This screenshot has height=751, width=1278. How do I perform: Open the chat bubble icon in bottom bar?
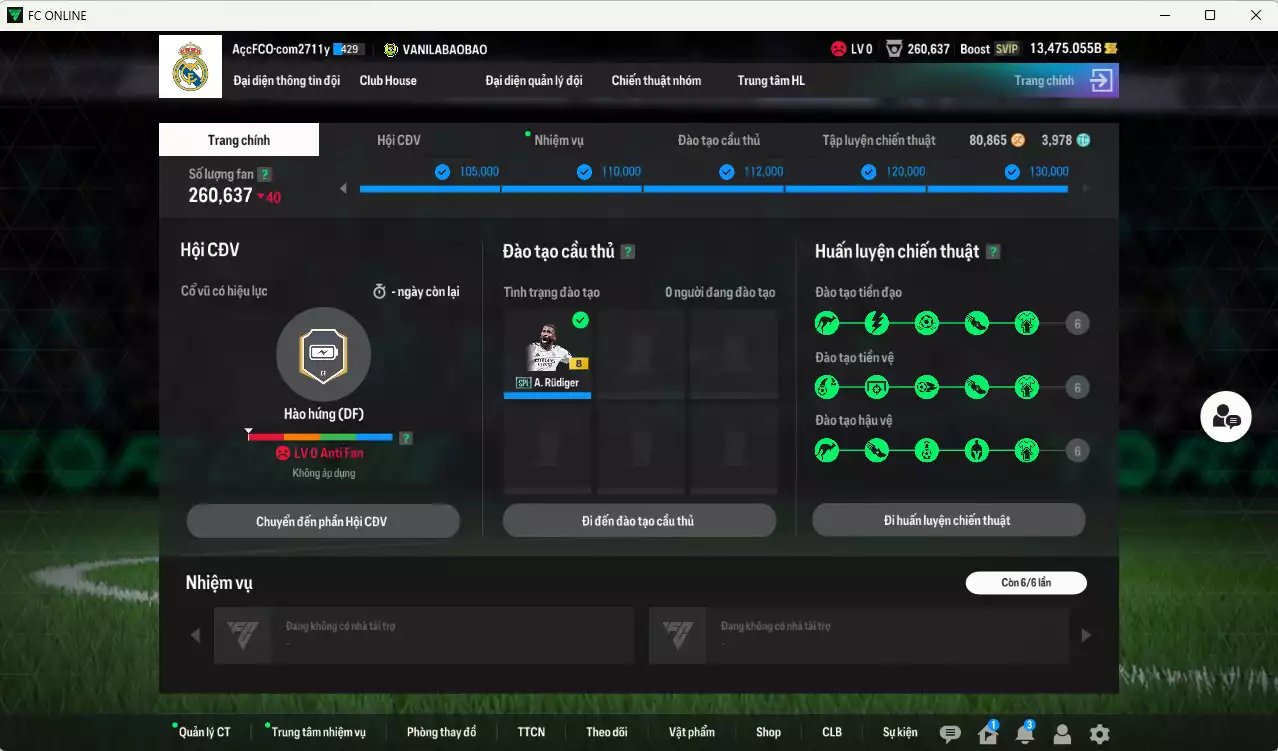coord(951,735)
